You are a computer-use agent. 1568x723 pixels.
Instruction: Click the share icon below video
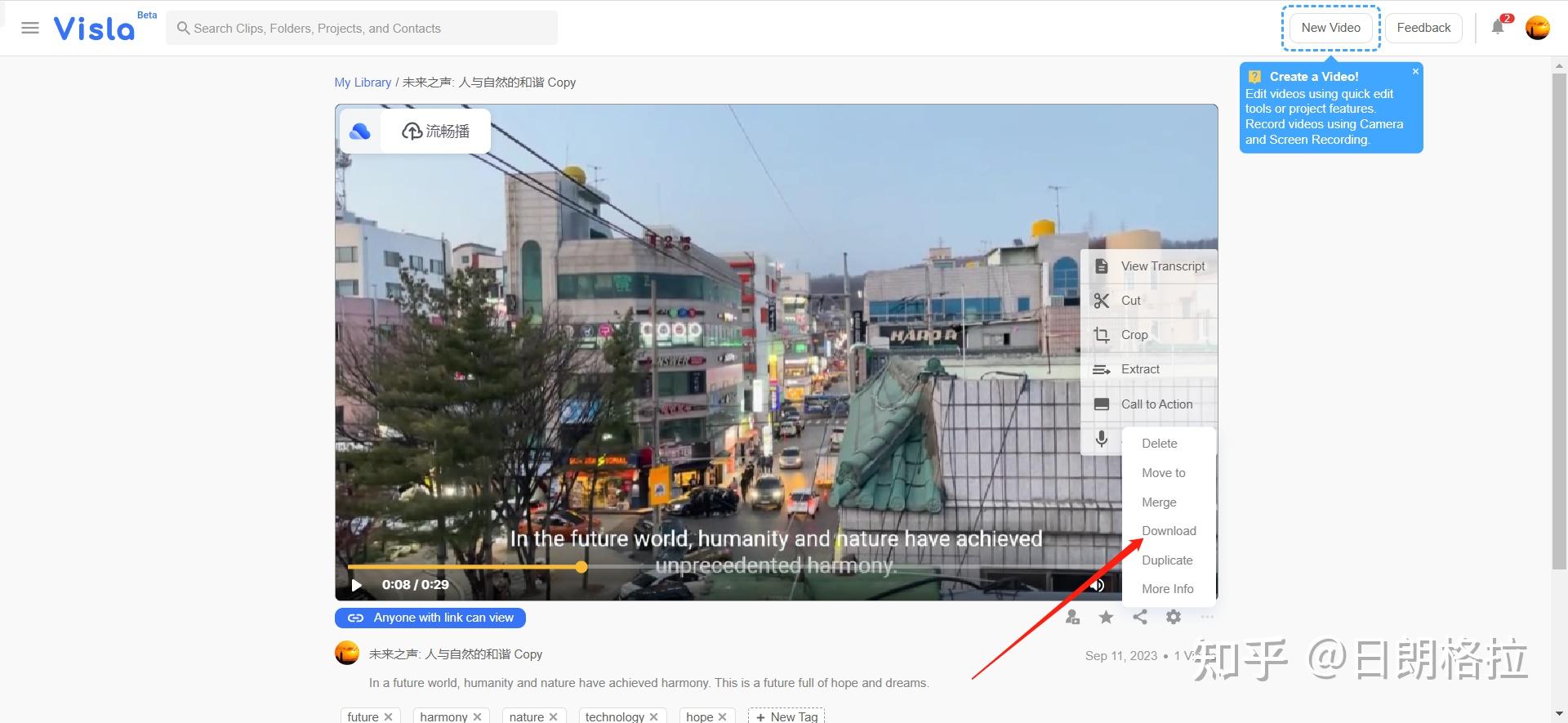click(x=1140, y=618)
